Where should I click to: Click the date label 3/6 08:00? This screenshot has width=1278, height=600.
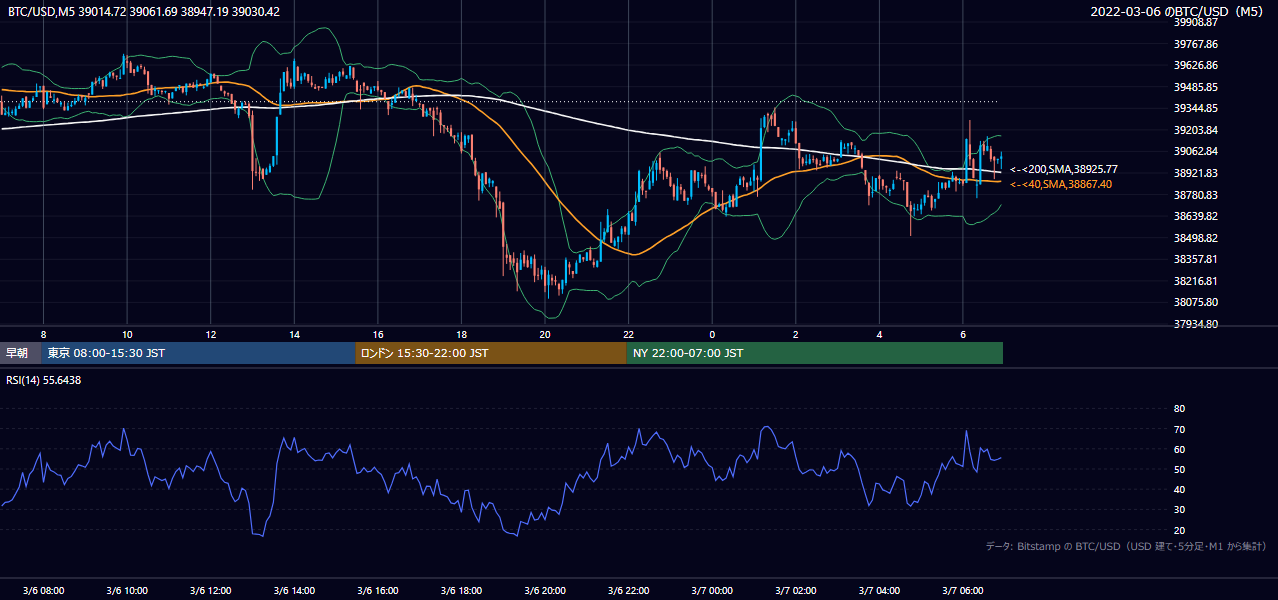tap(44, 591)
